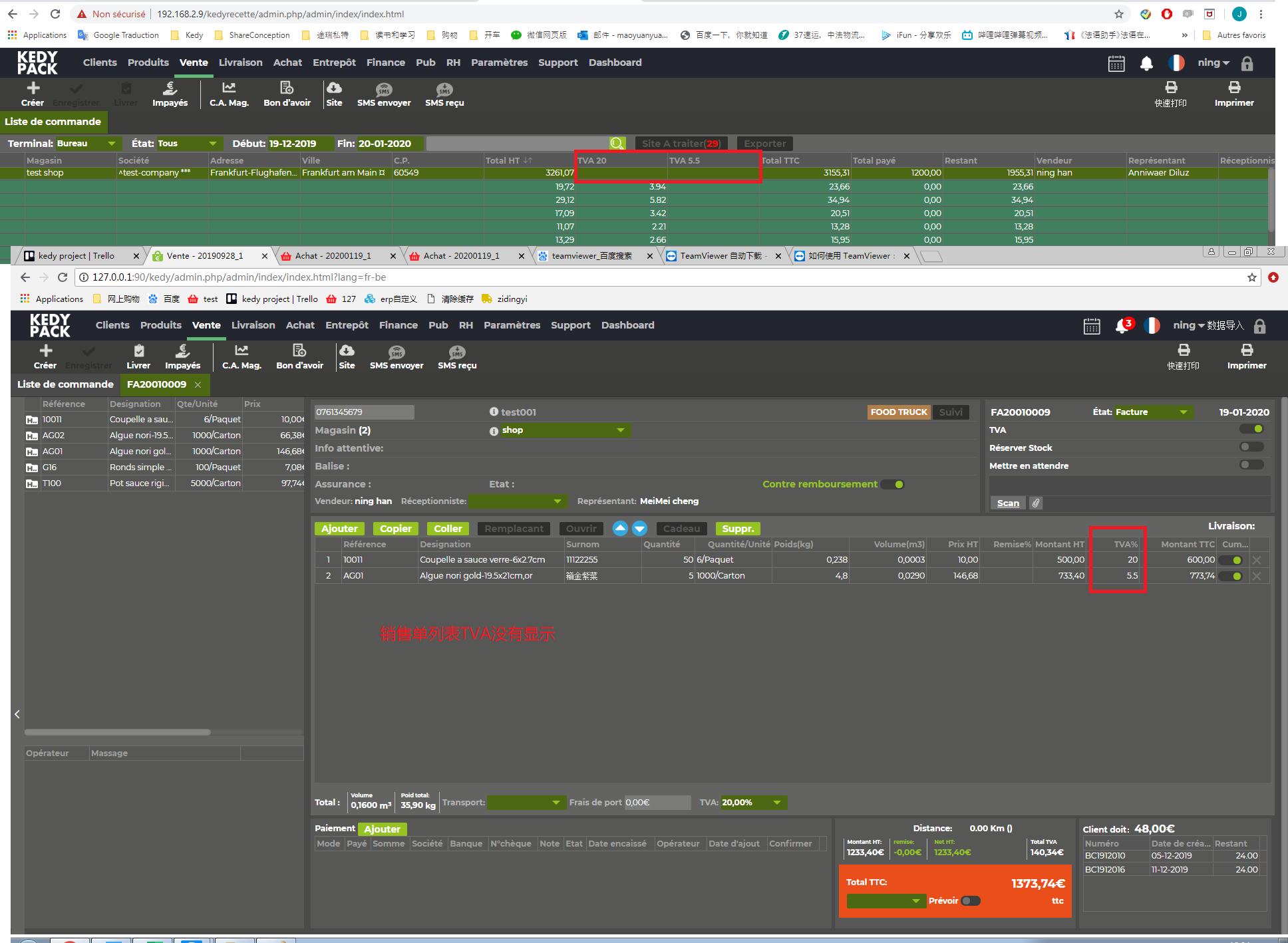This screenshot has width=1288, height=943.
Task: Click the Créer plus icon in the lower toolbar
Action: (x=45, y=350)
